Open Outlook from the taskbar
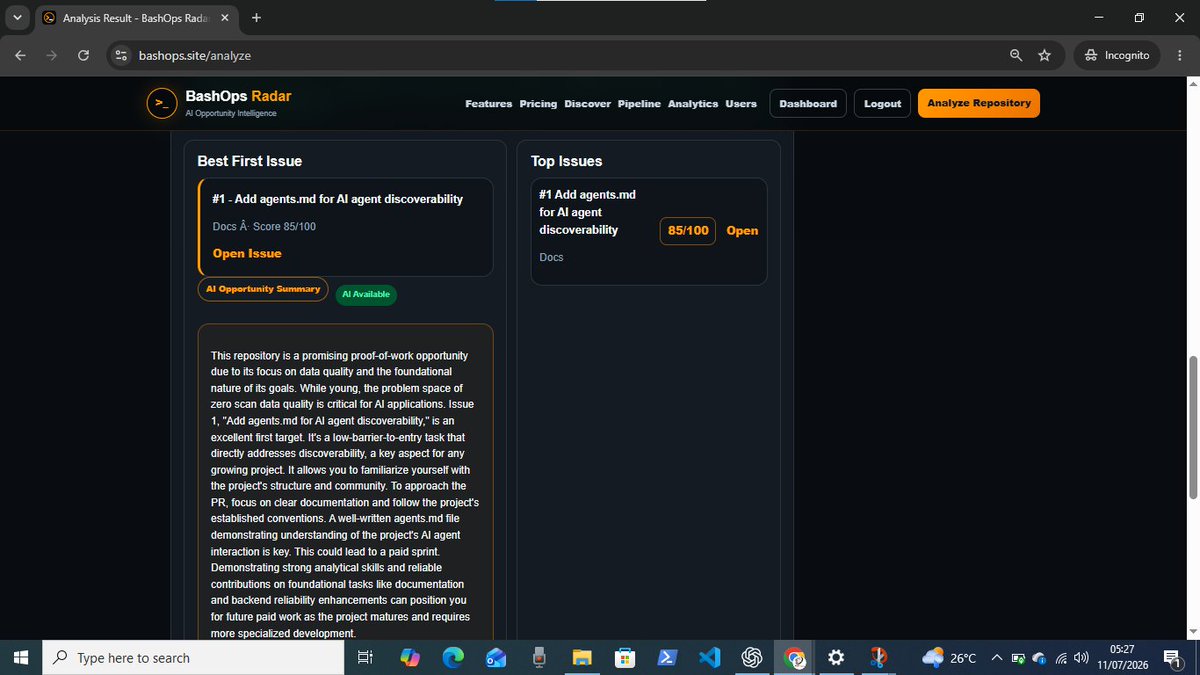 click(496, 657)
